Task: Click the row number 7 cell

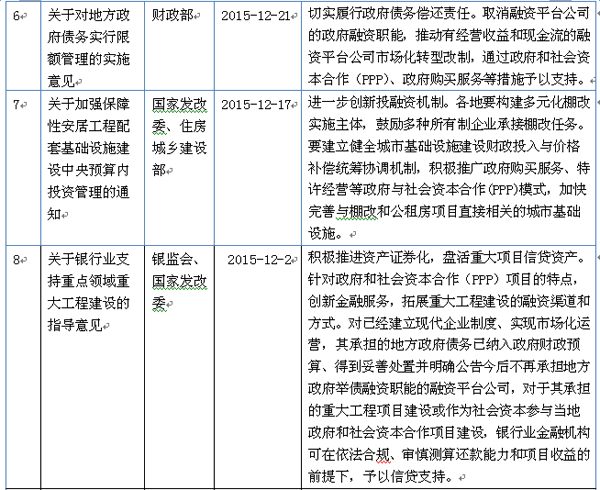Action: [x=23, y=168]
